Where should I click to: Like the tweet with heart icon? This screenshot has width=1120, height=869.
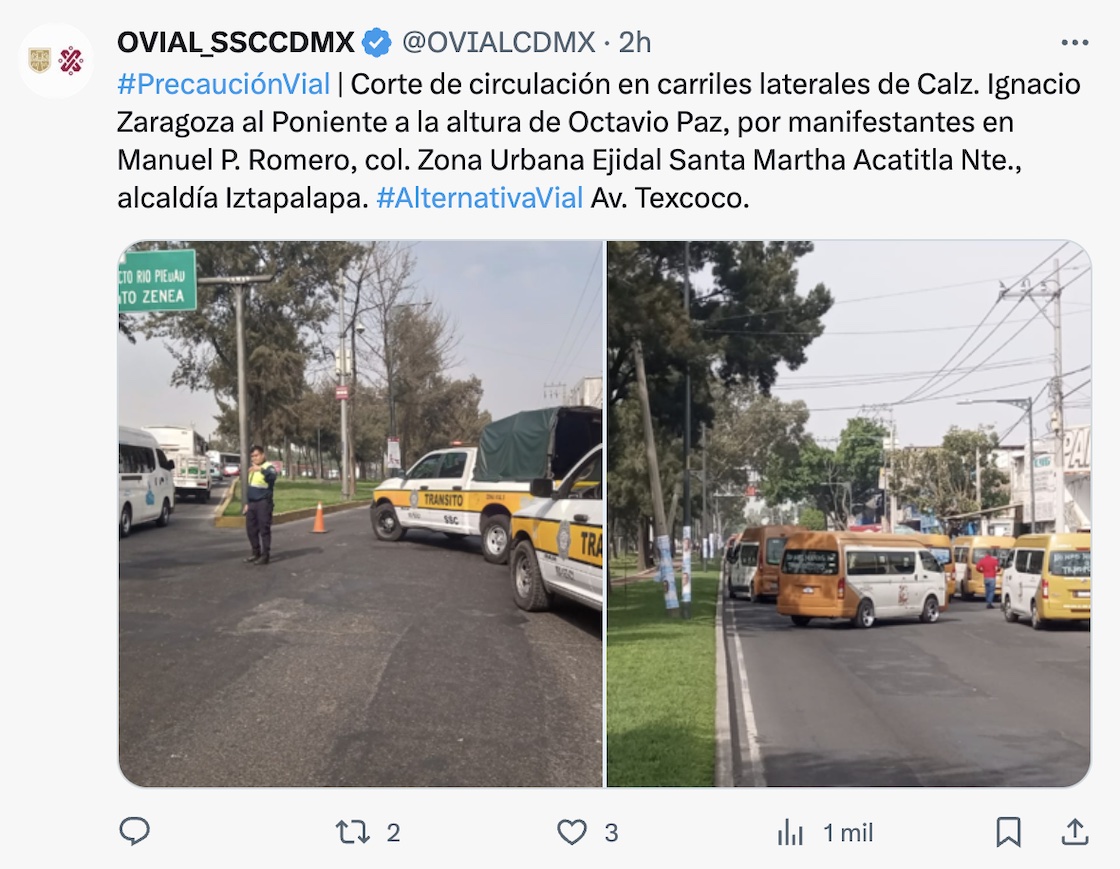click(x=571, y=833)
